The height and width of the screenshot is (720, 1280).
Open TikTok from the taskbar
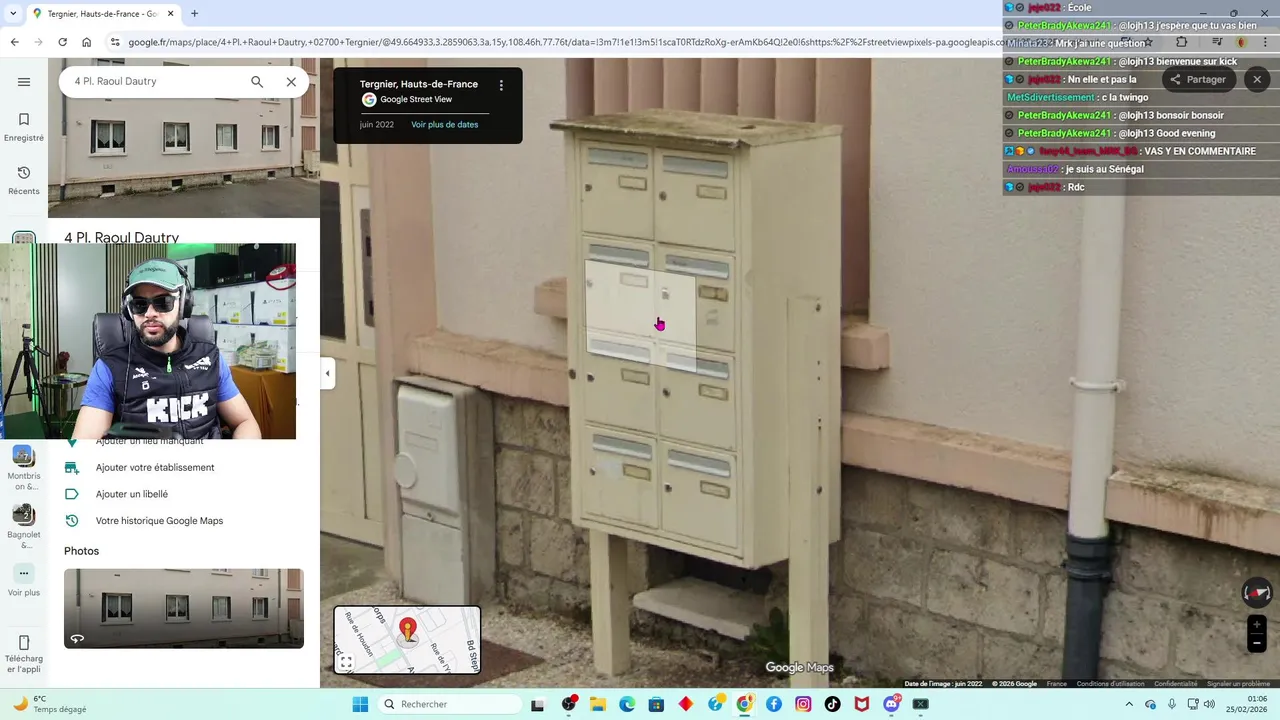click(x=832, y=704)
